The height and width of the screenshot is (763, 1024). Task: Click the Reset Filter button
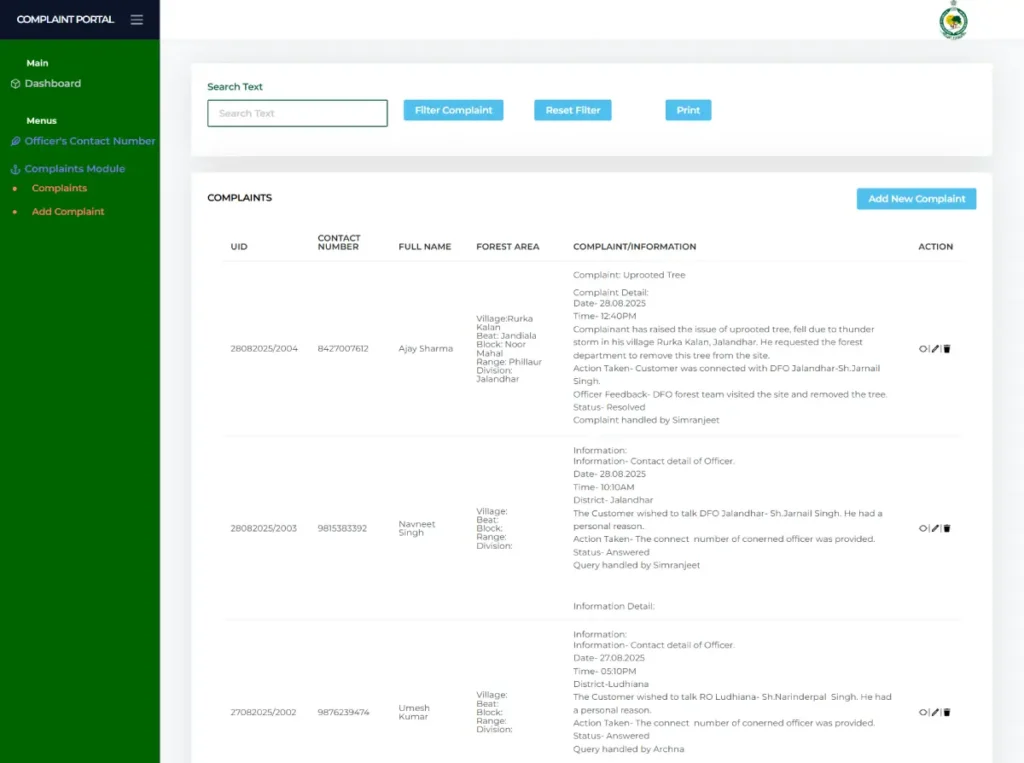[x=572, y=110]
